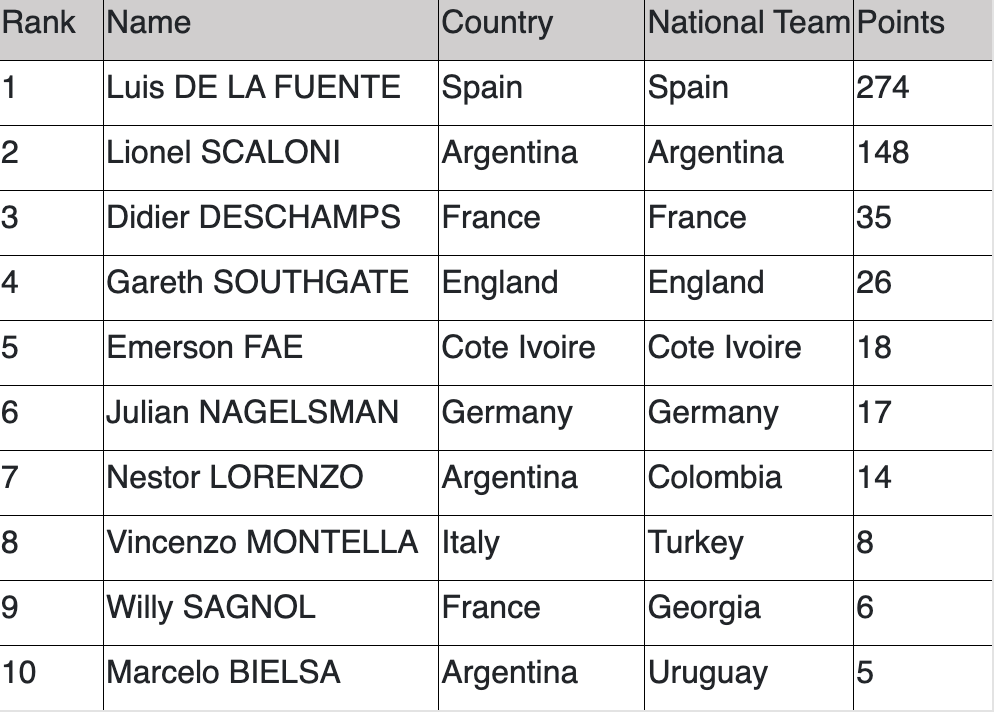Click the 274 points cell
This screenshot has width=1000, height=716.
coord(923,94)
